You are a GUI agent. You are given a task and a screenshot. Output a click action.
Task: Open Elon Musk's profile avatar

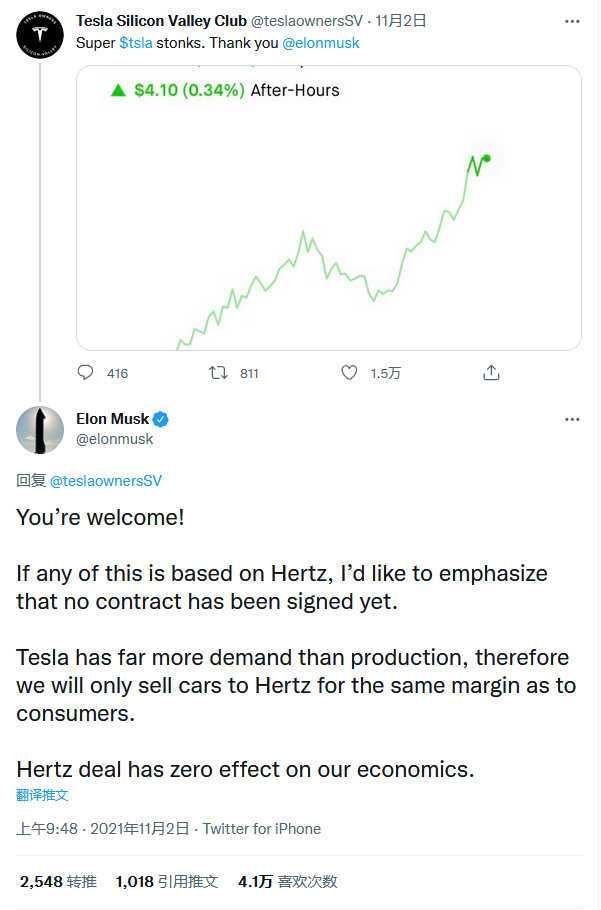pyautogui.click(x=40, y=429)
